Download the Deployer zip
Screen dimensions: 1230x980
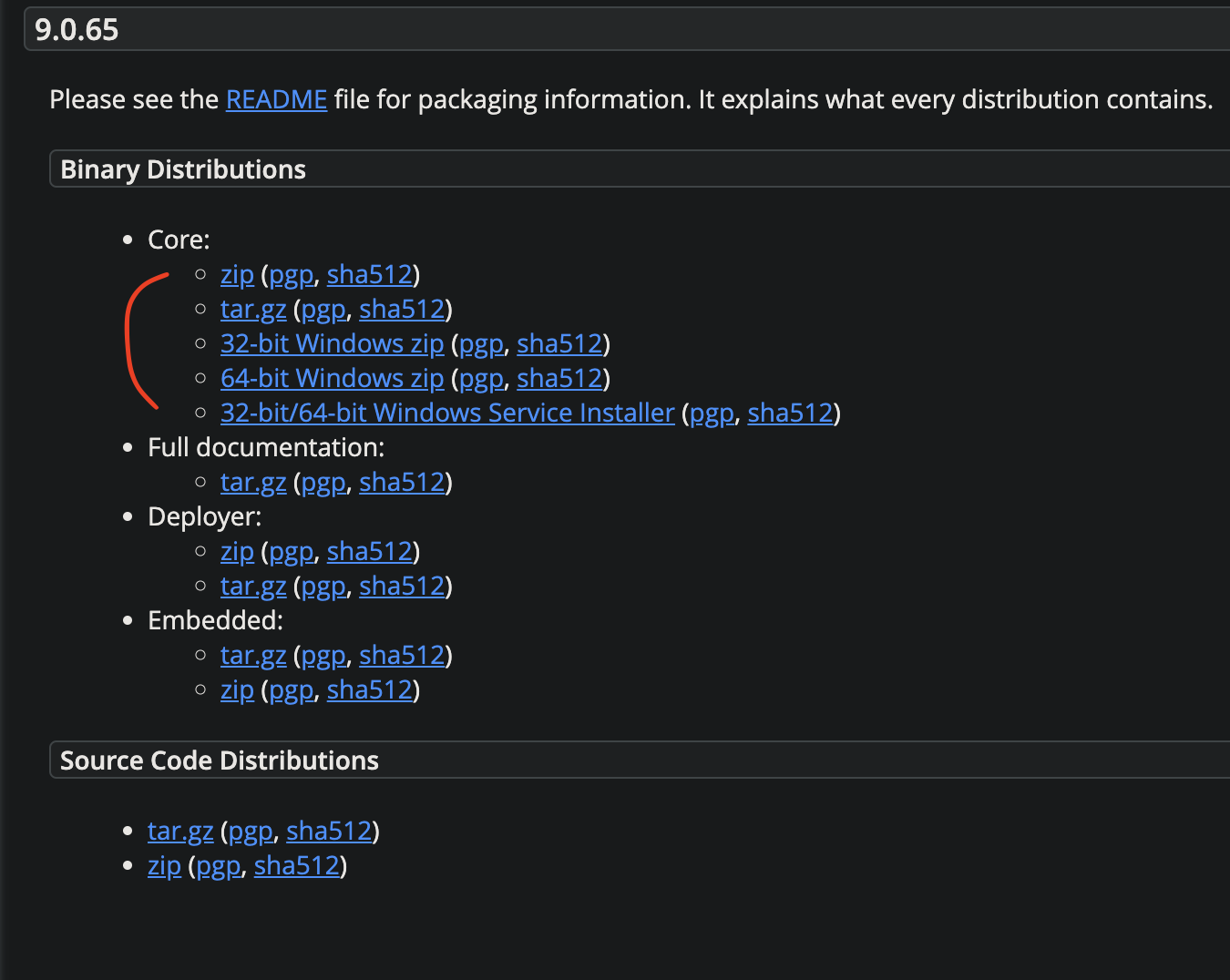click(x=237, y=552)
